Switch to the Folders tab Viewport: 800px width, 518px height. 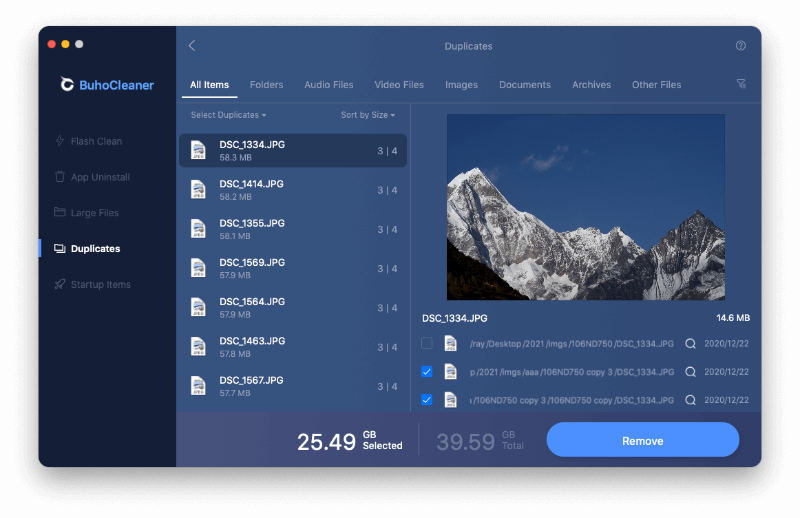pos(266,85)
